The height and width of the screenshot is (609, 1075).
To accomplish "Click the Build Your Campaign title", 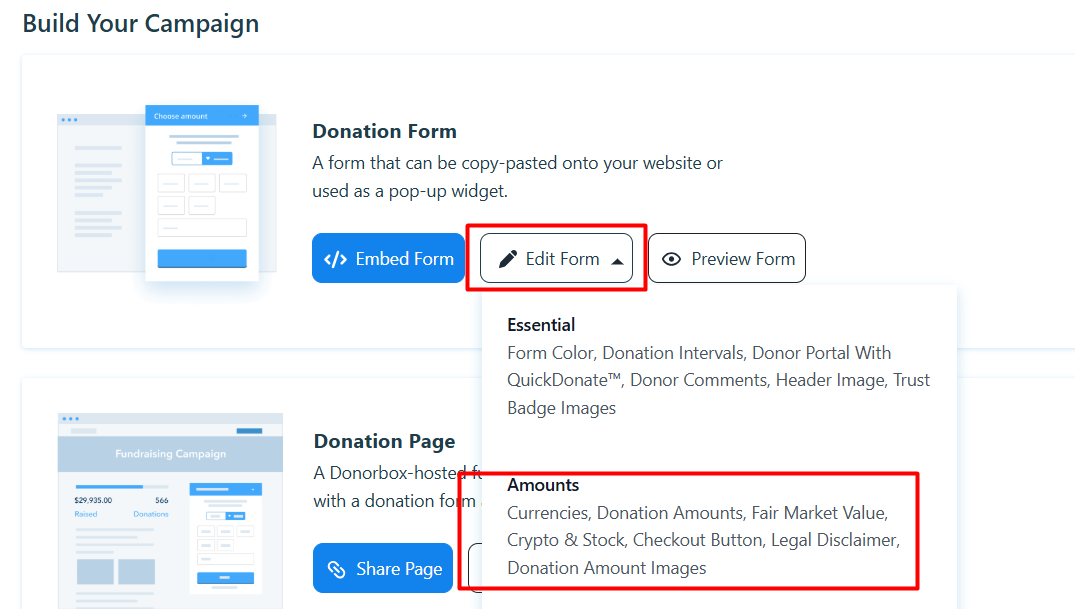I will (x=141, y=24).
